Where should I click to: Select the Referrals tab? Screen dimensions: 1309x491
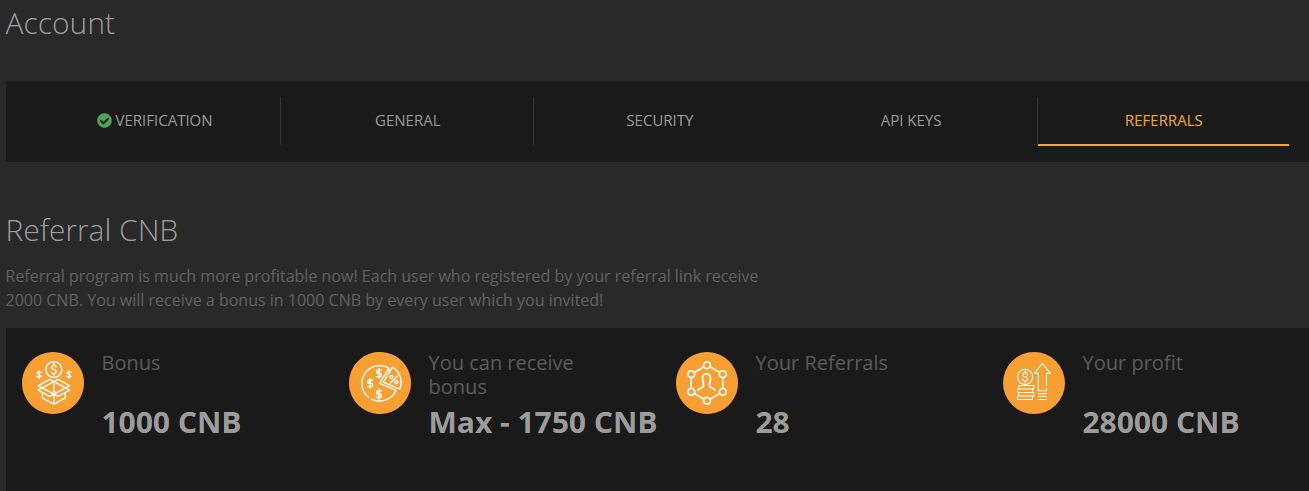[x=1163, y=121]
